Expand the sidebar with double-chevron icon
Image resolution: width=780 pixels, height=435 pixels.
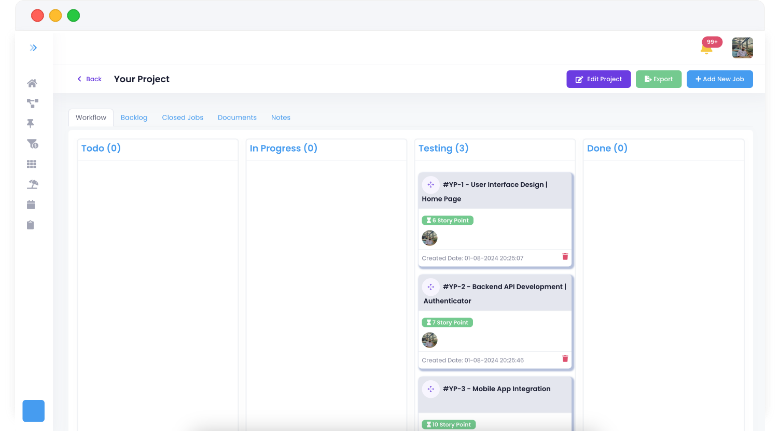pos(33,48)
